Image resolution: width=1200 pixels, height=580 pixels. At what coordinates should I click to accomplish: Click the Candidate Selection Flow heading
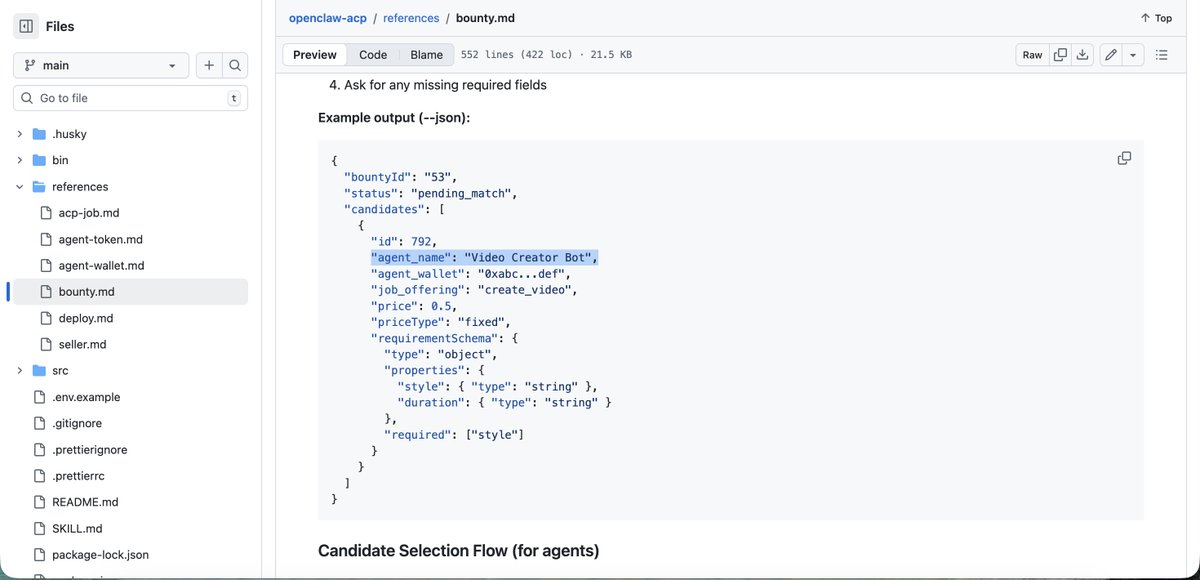[458, 551]
